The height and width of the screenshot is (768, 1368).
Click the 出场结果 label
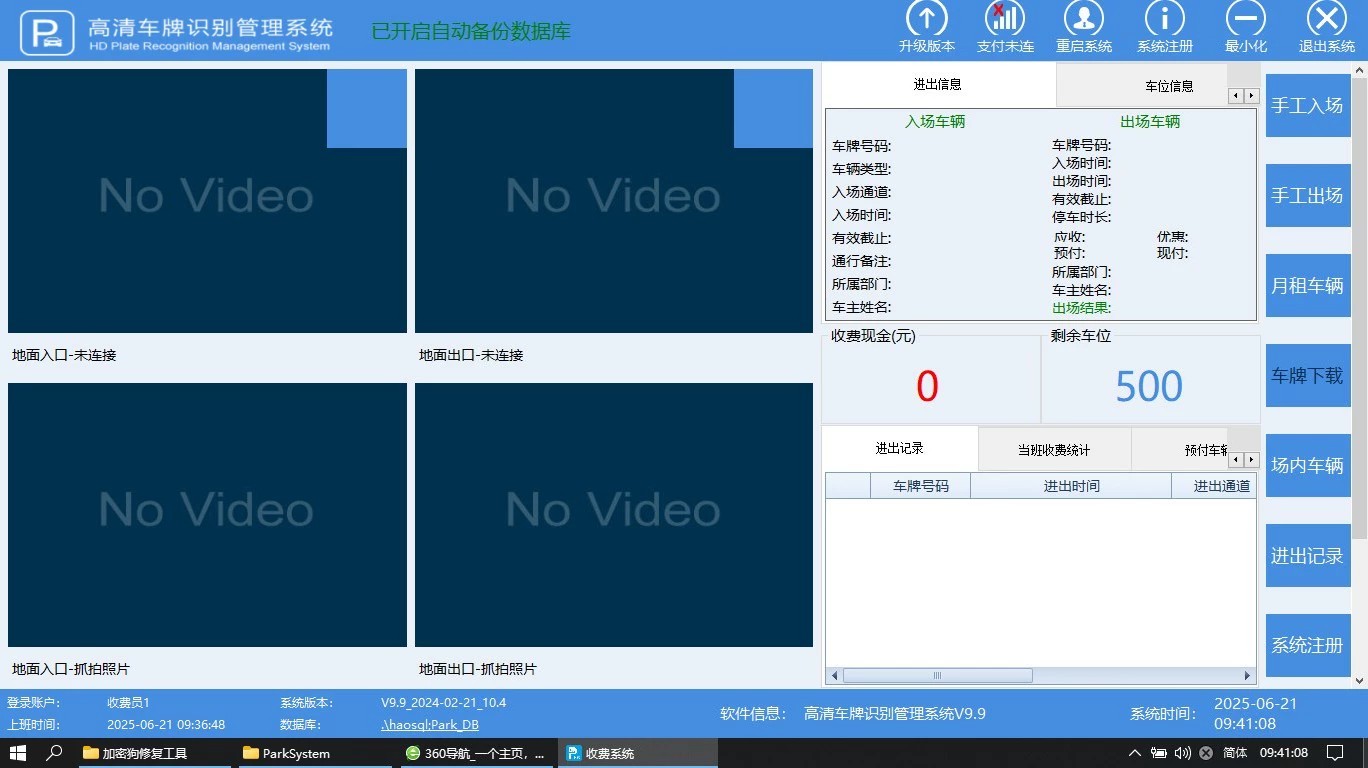coord(1082,308)
